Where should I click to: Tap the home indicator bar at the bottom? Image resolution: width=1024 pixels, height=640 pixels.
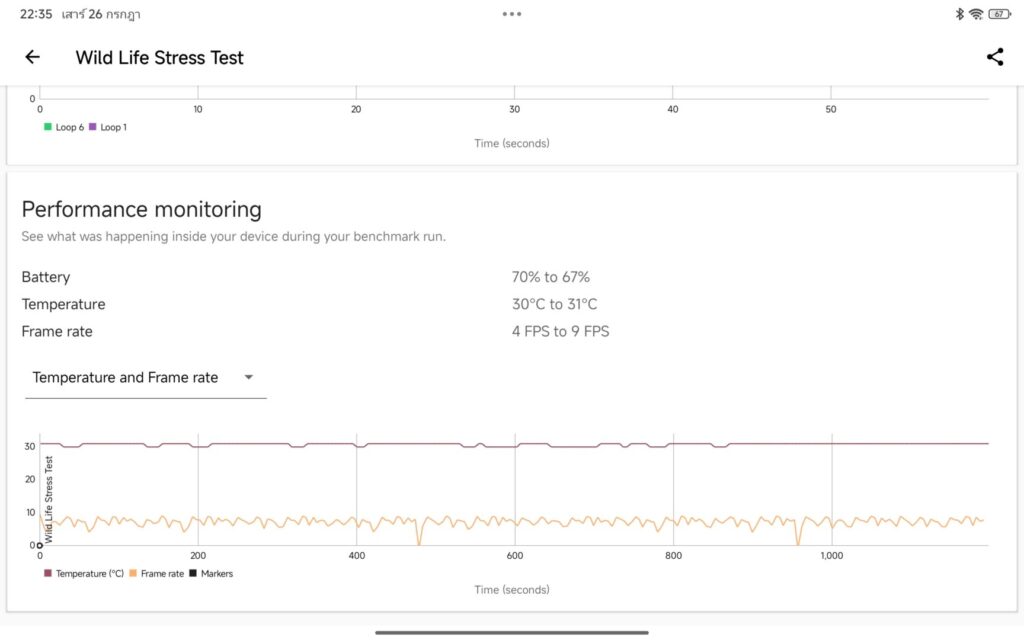[x=512, y=632]
